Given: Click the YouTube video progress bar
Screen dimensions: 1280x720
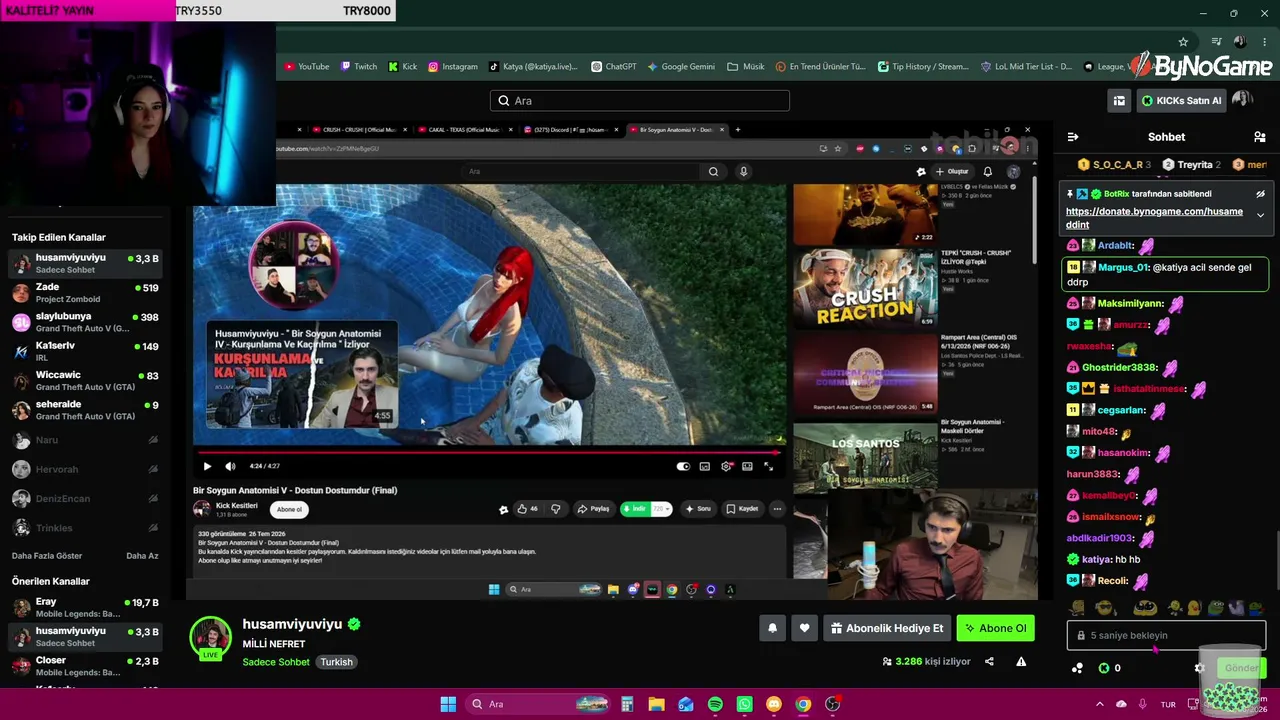Looking at the screenshot, I should [x=488, y=452].
